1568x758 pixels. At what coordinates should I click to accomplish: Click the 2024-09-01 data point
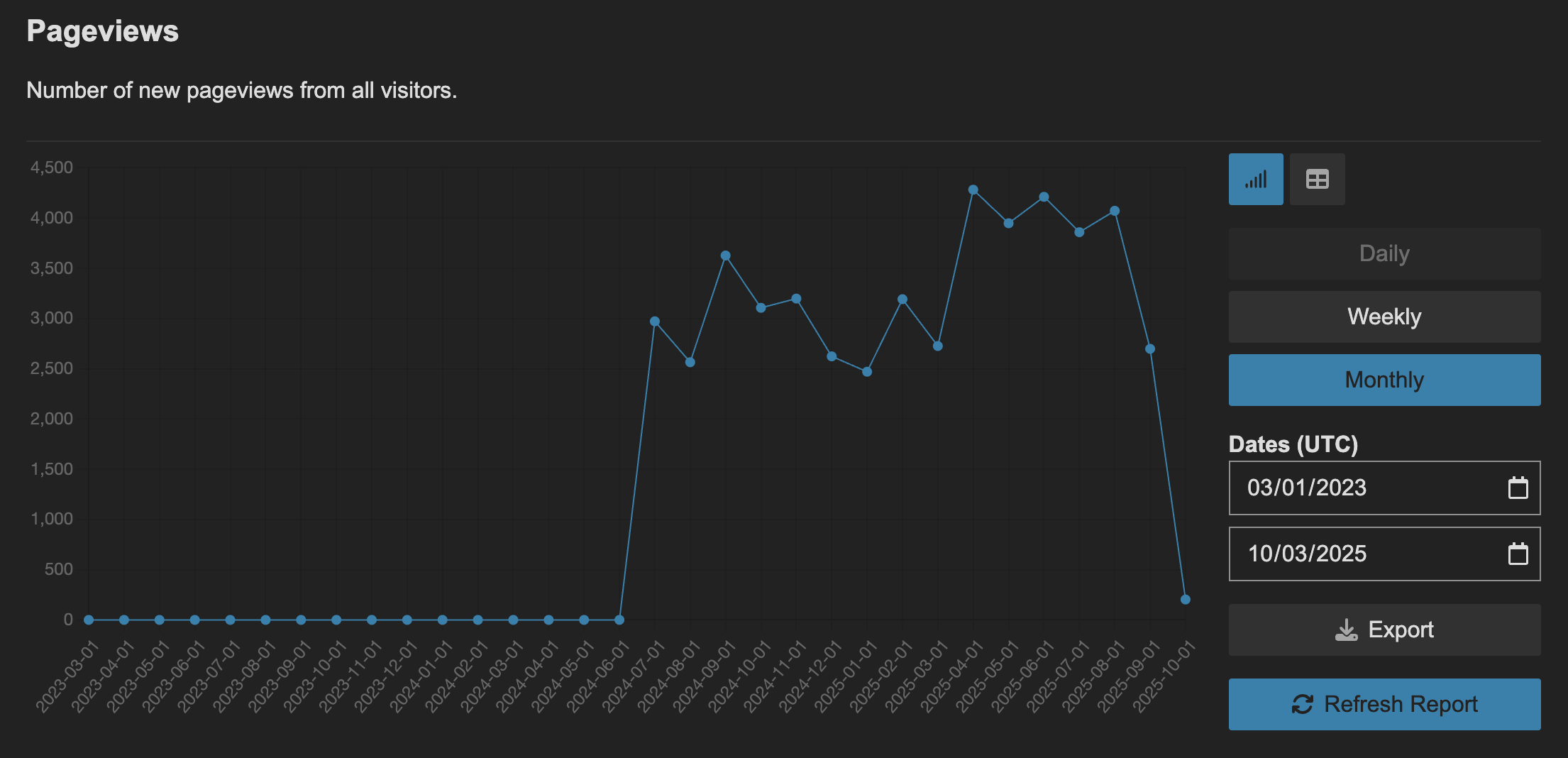tap(725, 256)
